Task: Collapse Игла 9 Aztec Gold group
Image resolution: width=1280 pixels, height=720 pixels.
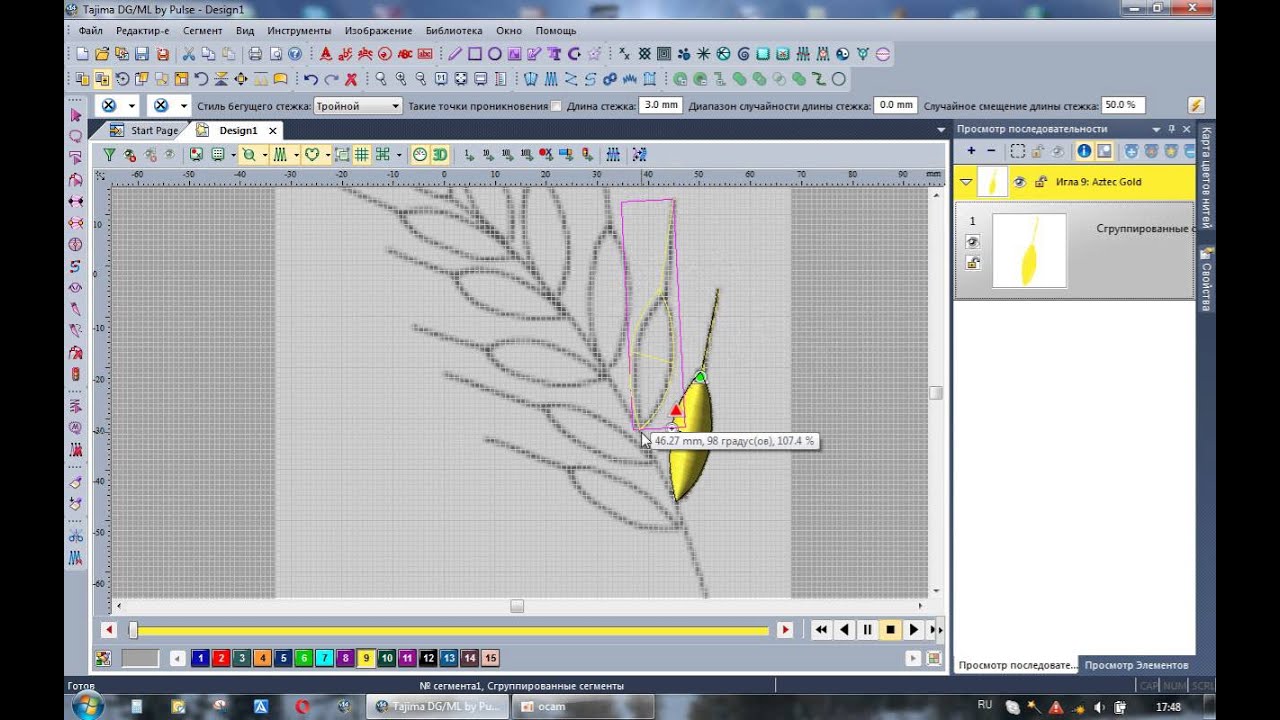Action: (x=966, y=182)
